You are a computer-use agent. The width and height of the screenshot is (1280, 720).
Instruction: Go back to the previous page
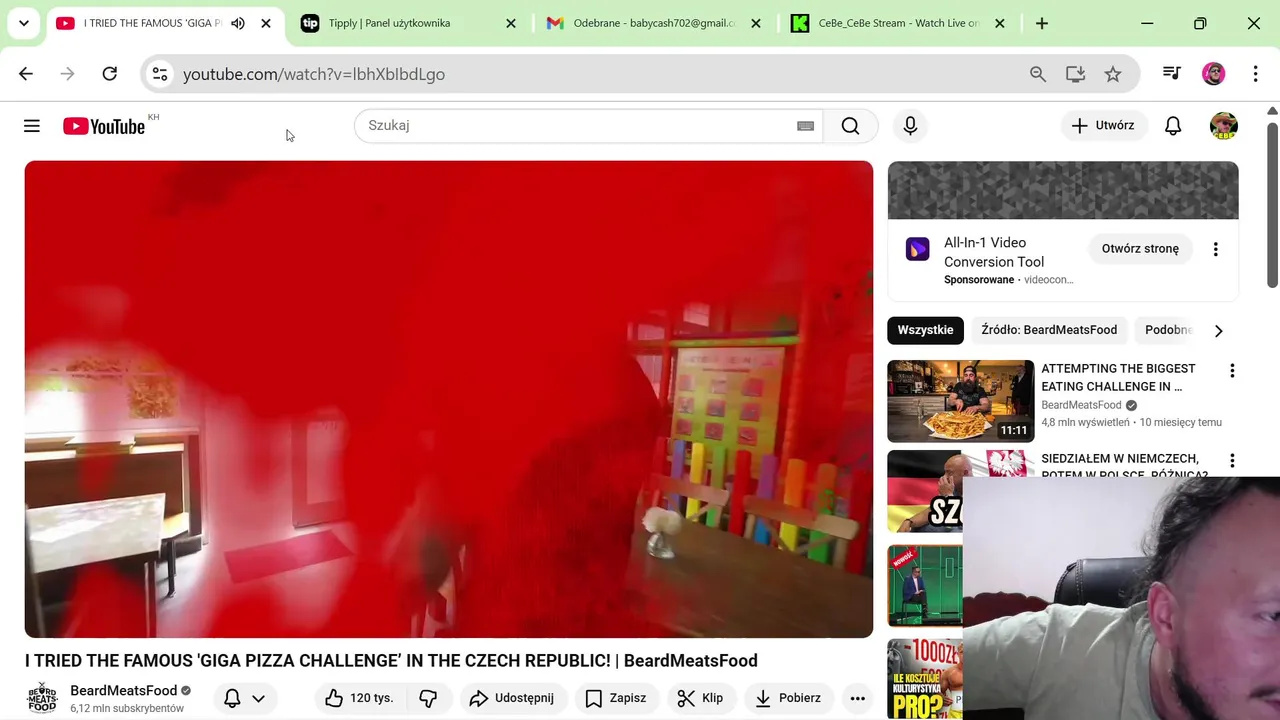(x=26, y=74)
